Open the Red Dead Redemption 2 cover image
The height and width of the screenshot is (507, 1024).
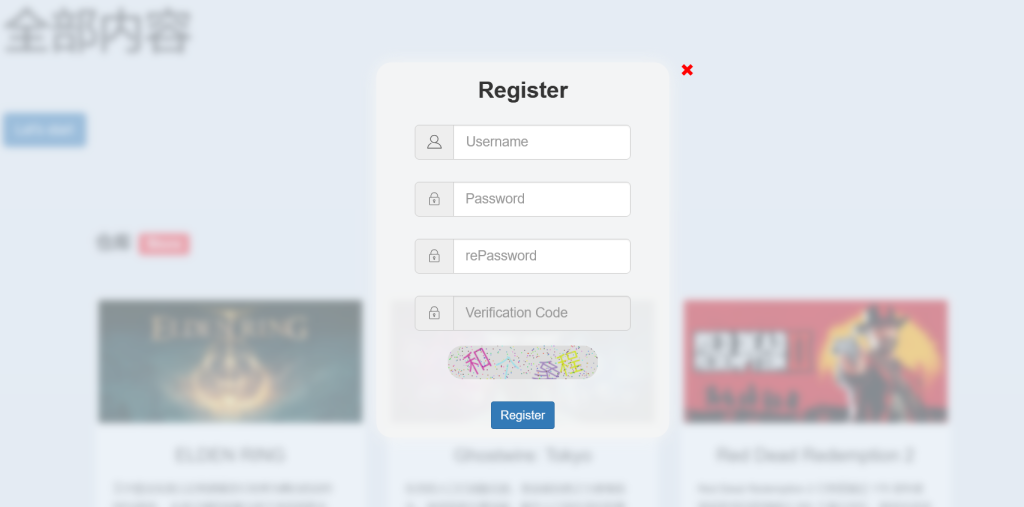point(815,360)
